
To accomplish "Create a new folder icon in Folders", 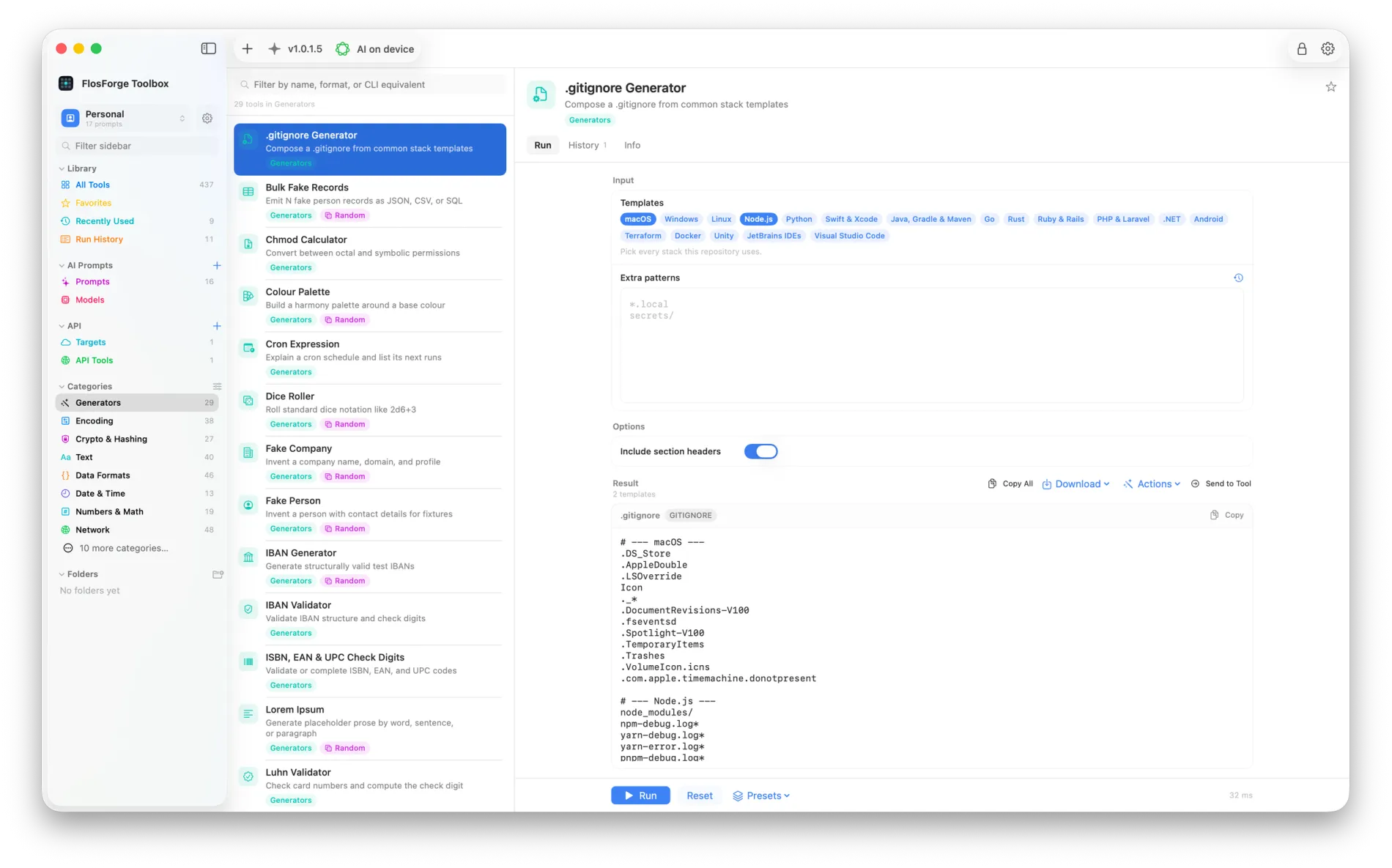I will point(218,574).
